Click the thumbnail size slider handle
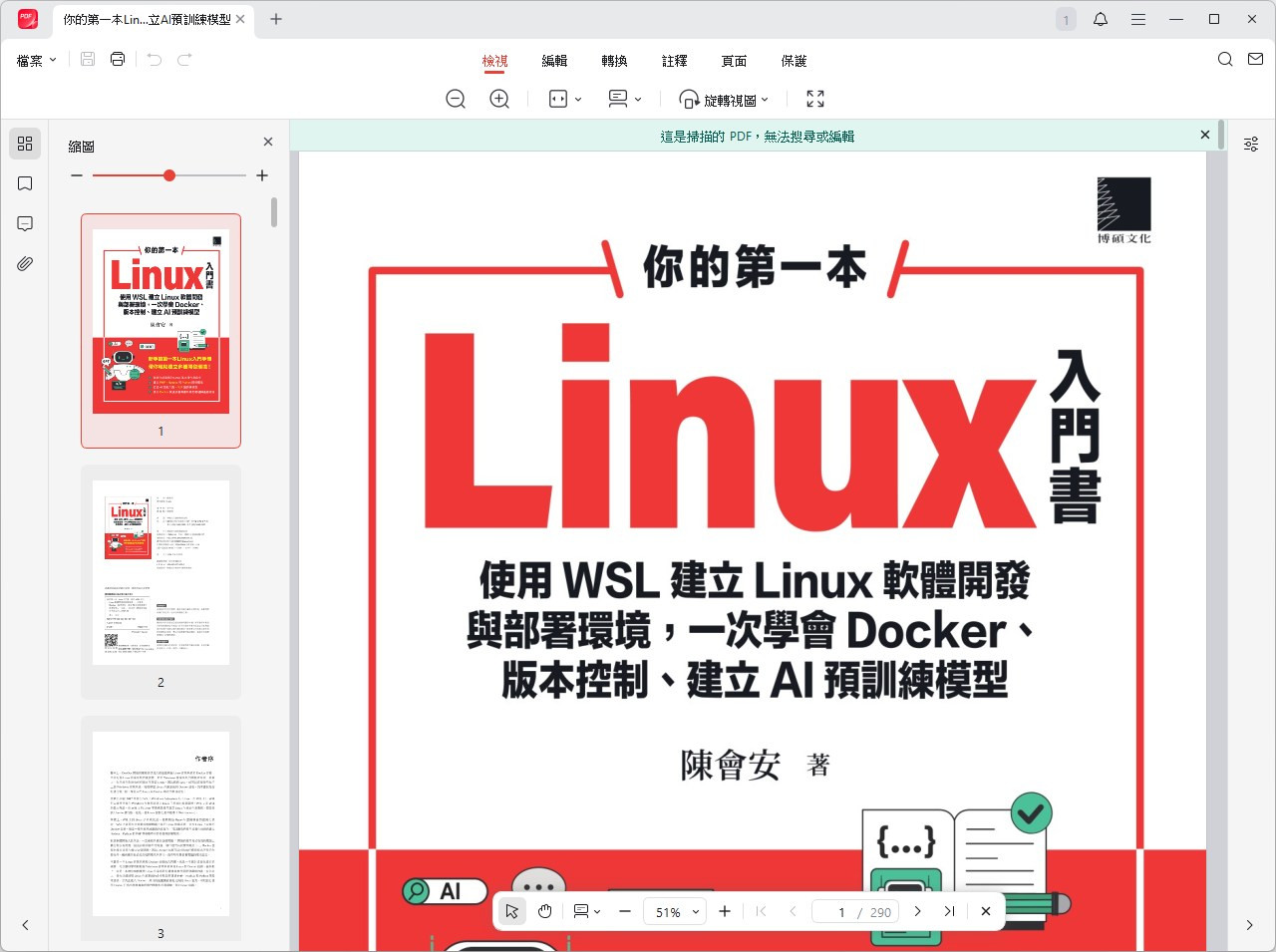This screenshot has width=1276, height=952. (x=169, y=175)
